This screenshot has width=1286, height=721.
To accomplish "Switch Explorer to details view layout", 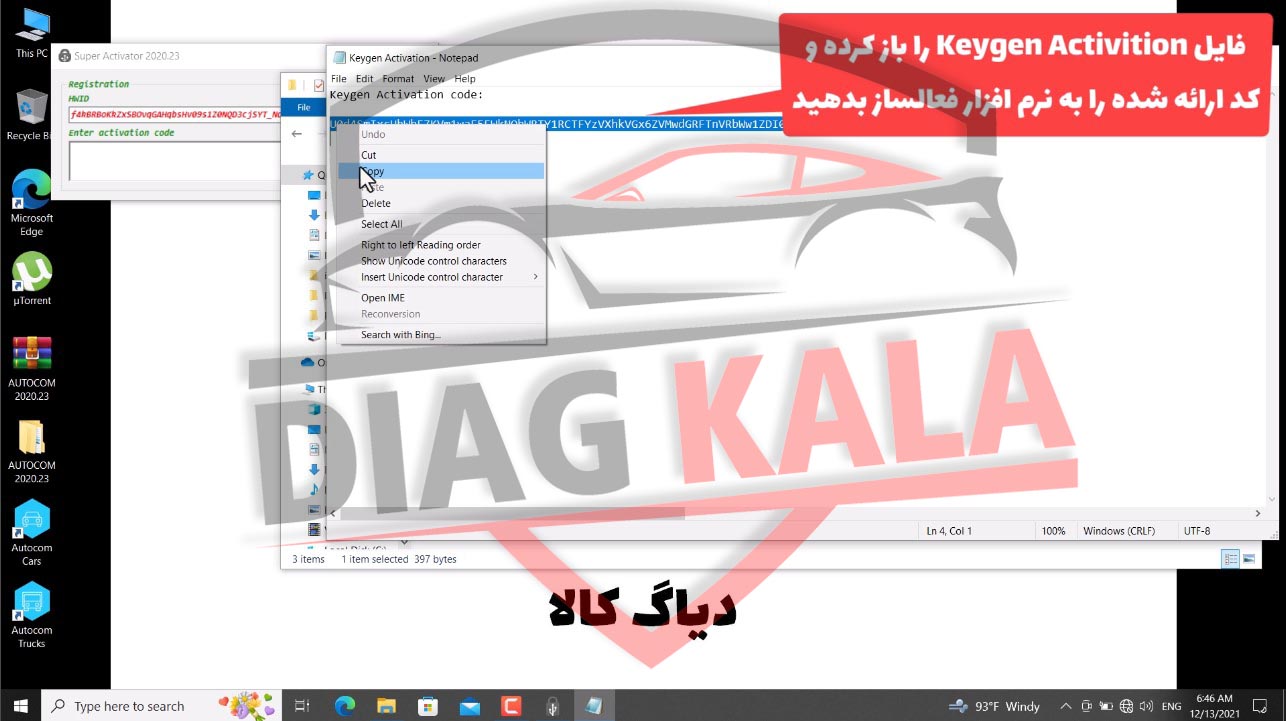I will [x=1229, y=557].
